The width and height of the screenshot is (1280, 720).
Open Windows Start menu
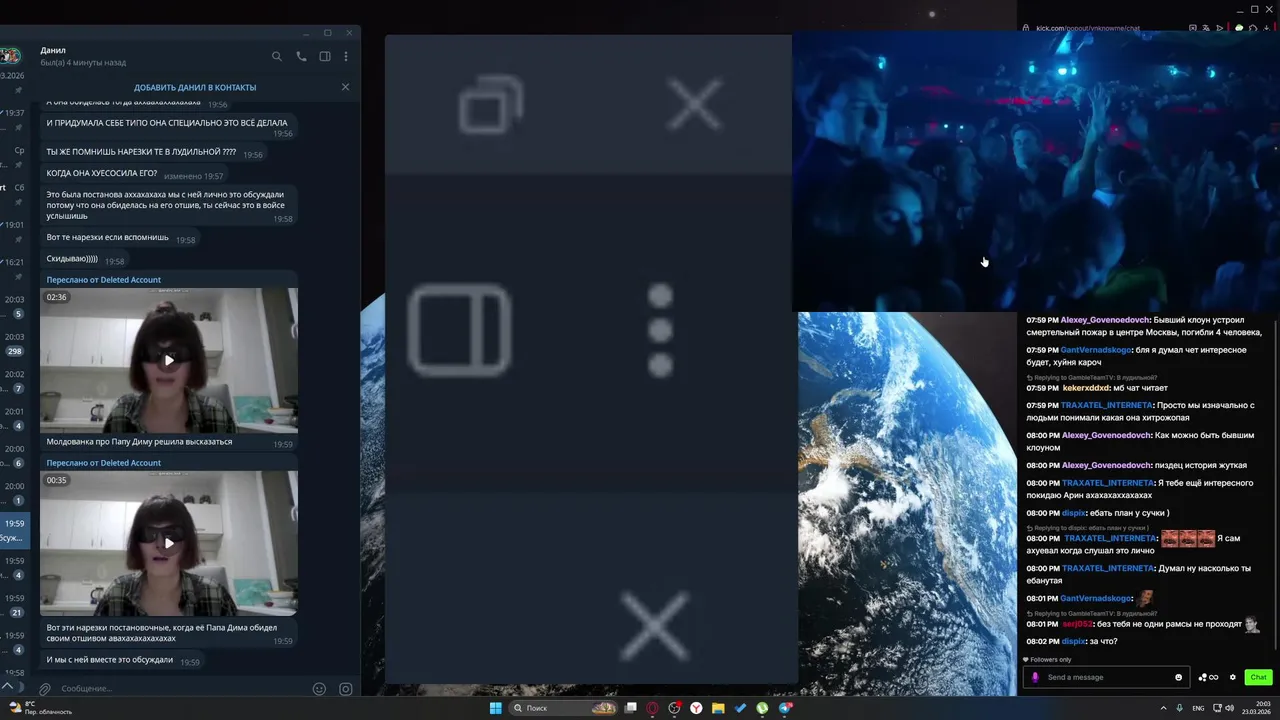tap(495, 708)
